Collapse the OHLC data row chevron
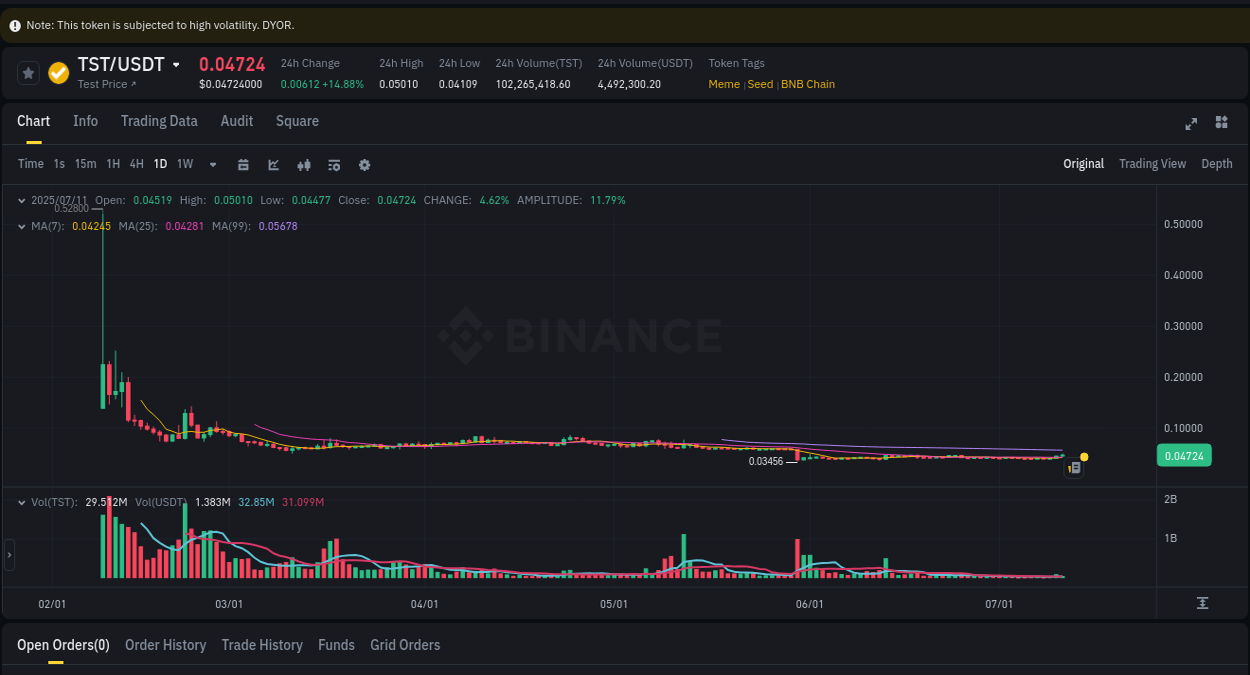The height and width of the screenshot is (675, 1250). (x=22, y=200)
